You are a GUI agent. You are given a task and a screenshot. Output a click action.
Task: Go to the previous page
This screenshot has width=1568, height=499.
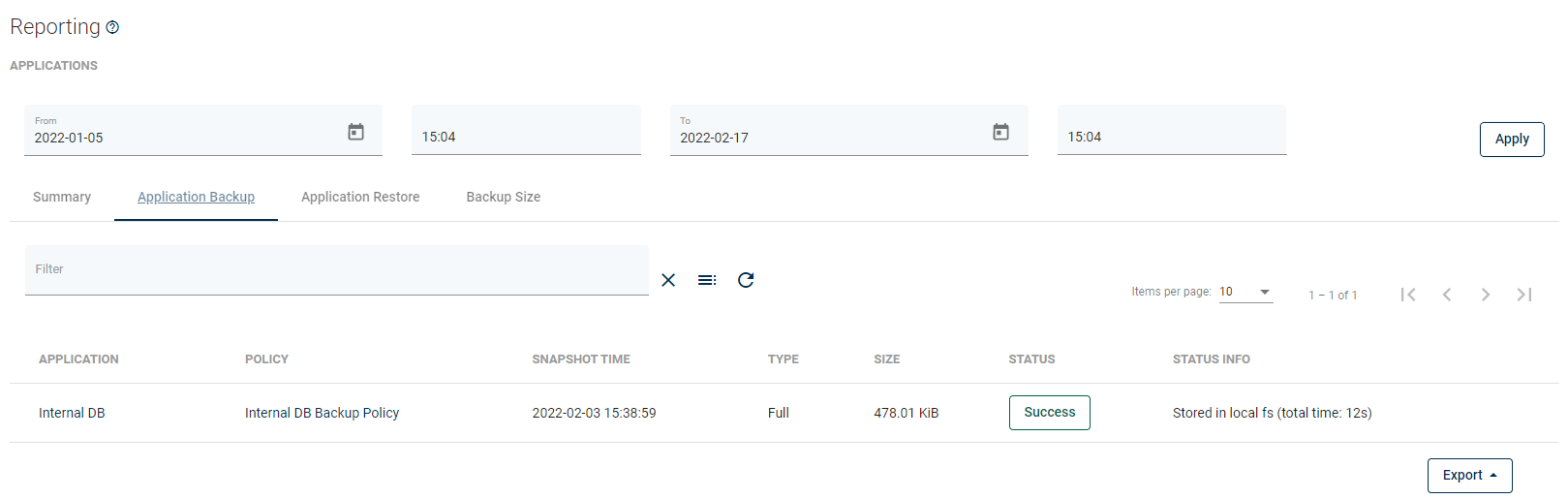[x=1447, y=295]
